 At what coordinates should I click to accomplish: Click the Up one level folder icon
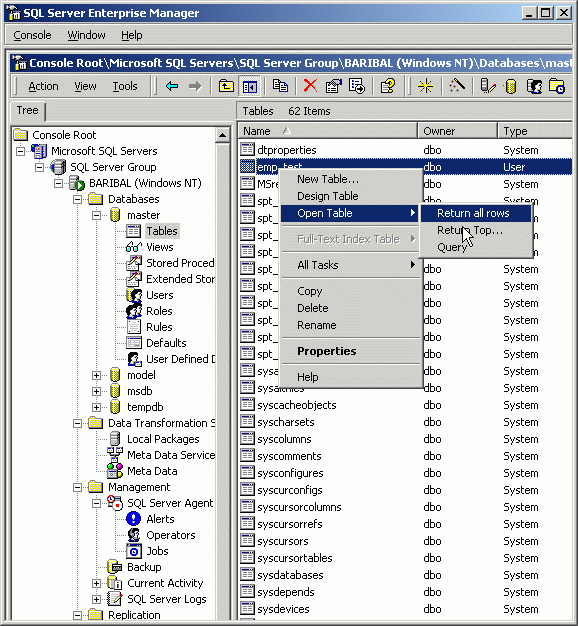(226, 86)
